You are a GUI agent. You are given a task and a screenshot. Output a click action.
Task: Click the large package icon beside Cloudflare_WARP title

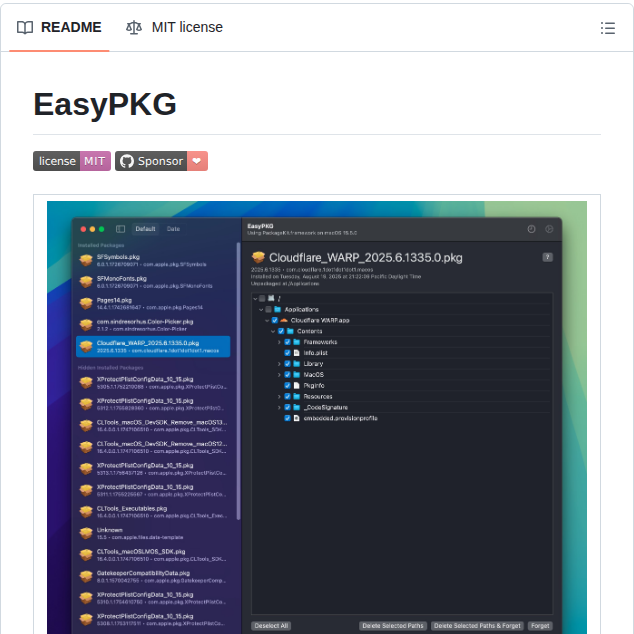[x=258, y=257]
